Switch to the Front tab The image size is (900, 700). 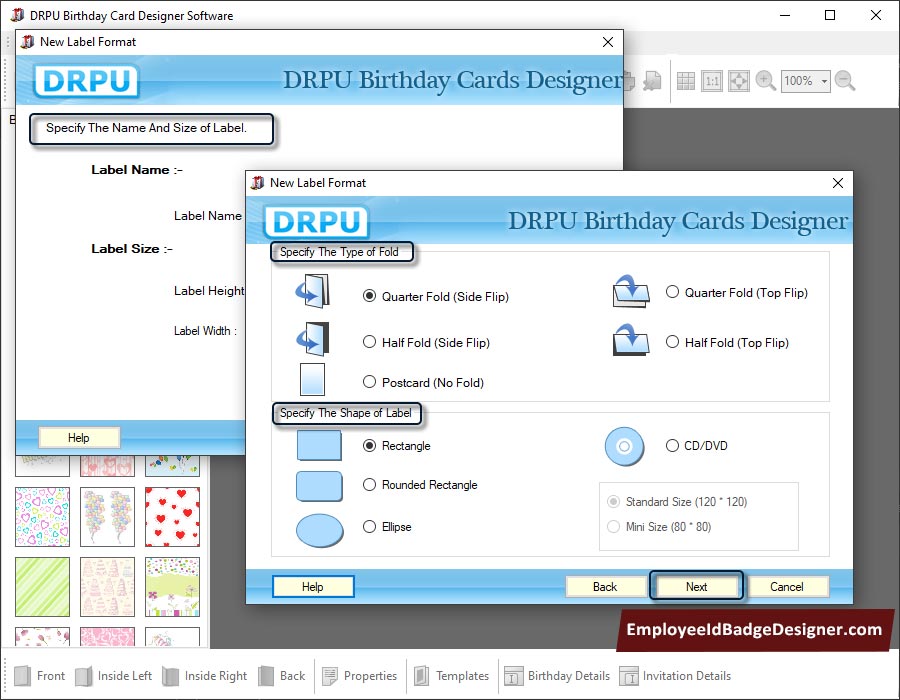[x=39, y=675]
